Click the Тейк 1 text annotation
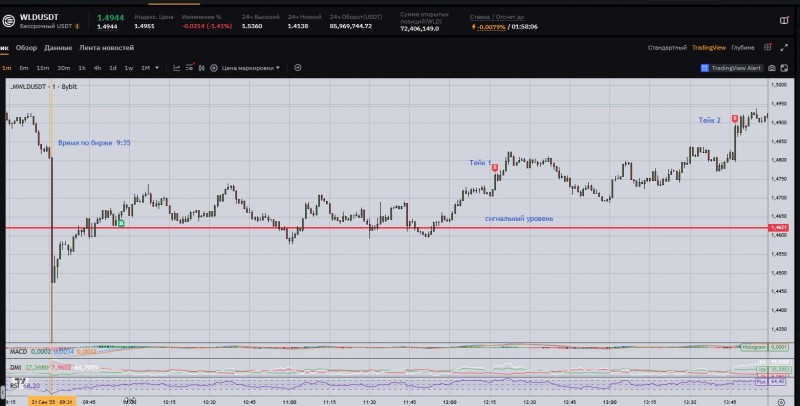 point(480,163)
